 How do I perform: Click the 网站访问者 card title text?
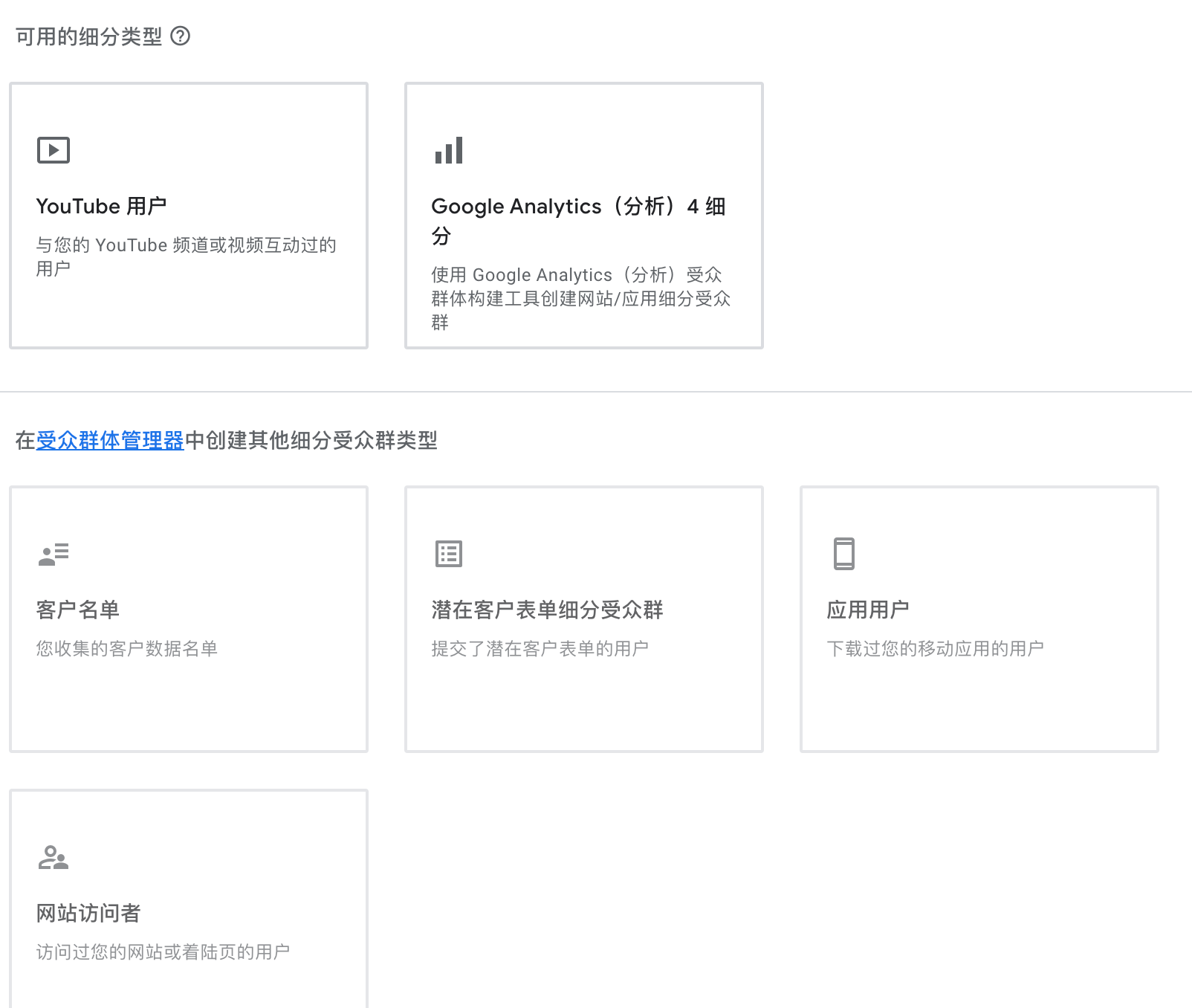coord(88,913)
